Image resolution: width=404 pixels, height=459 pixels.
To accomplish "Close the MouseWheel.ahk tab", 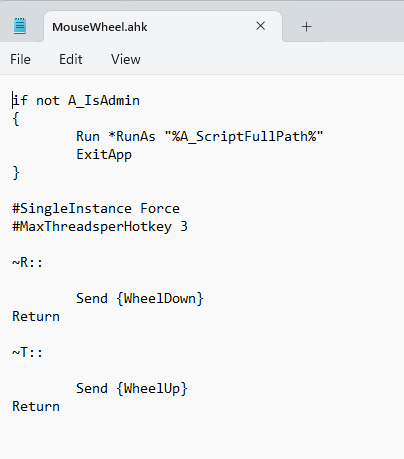I will 261,26.
